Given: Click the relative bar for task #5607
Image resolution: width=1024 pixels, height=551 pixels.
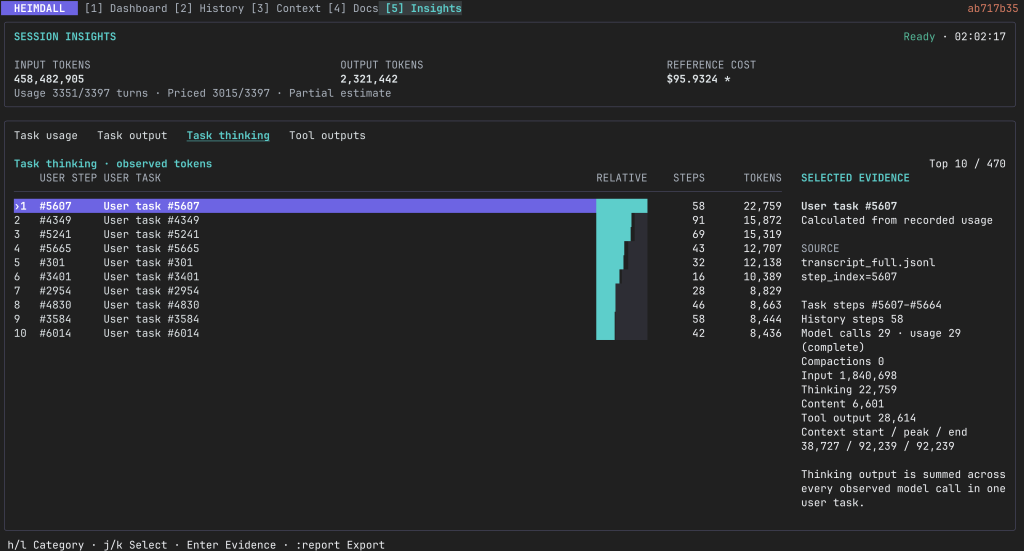Looking at the screenshot, I should (x=622, y=206).
